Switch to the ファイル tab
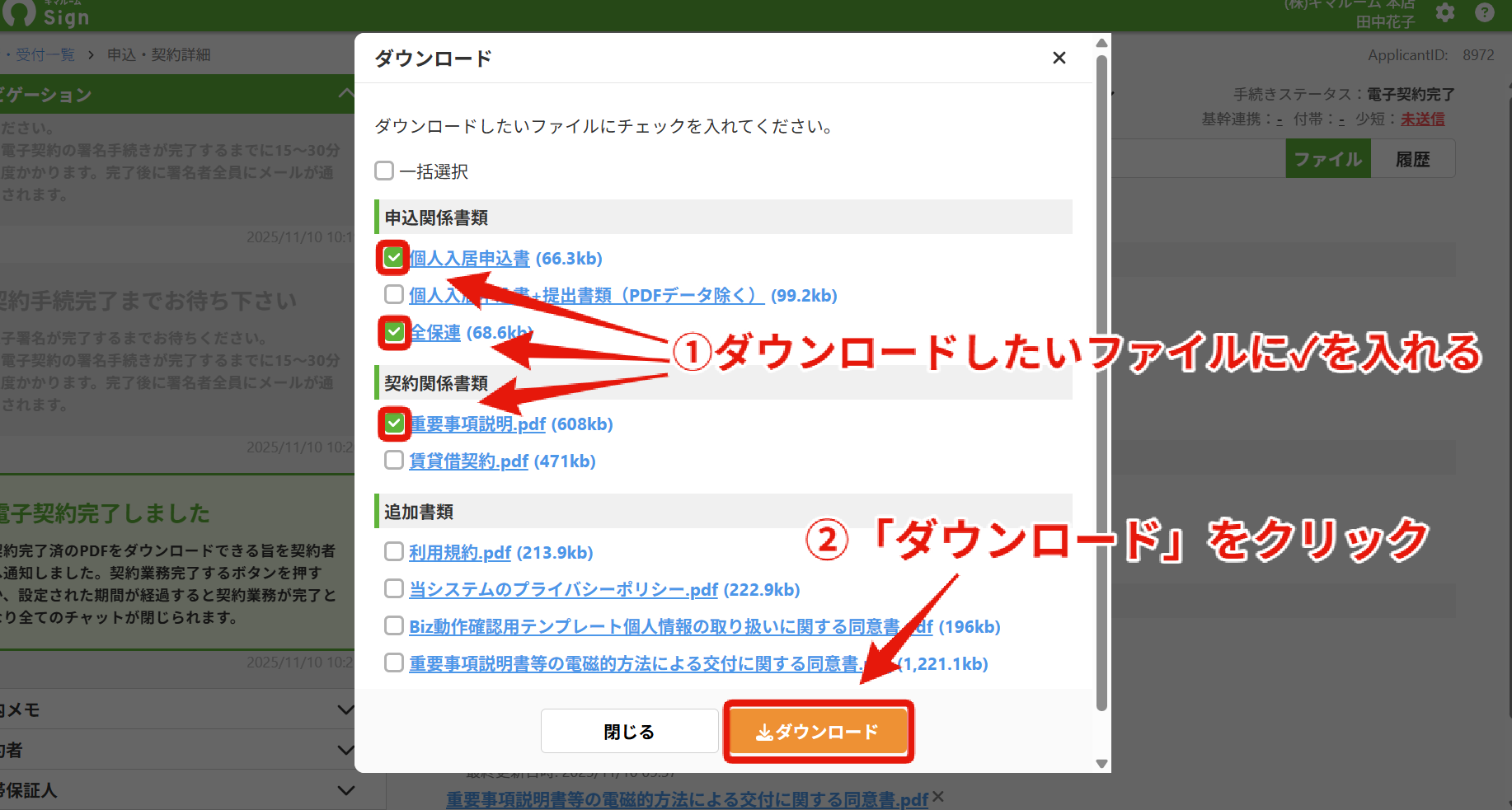Image resolution: width=1512 pixels, height=810 pixels. click(1327, 159)
